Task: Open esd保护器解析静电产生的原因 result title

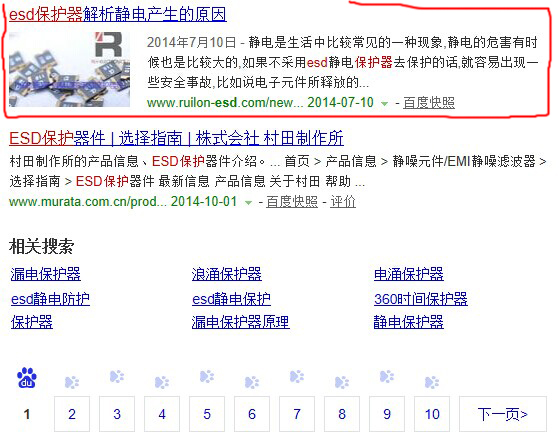Action: [118, 15]
